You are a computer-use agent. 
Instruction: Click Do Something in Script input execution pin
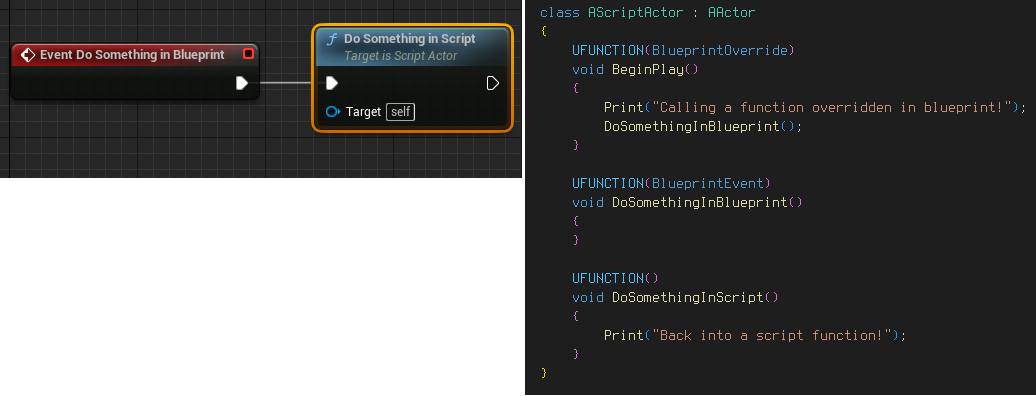(332, 83)
